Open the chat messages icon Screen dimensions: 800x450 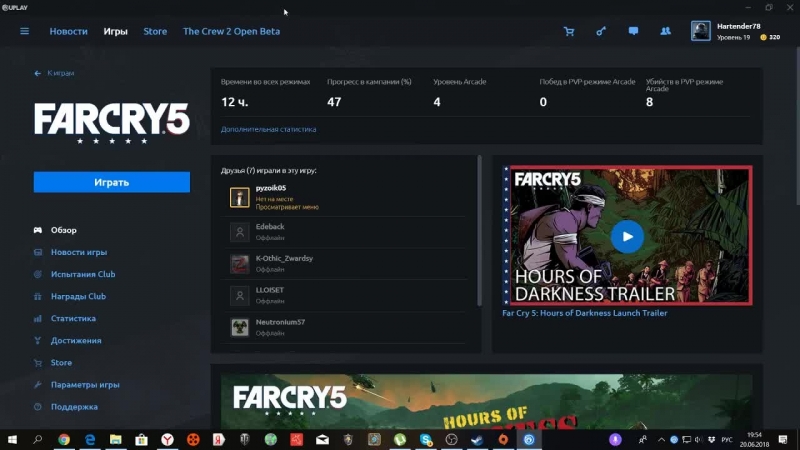click(633, 31)
